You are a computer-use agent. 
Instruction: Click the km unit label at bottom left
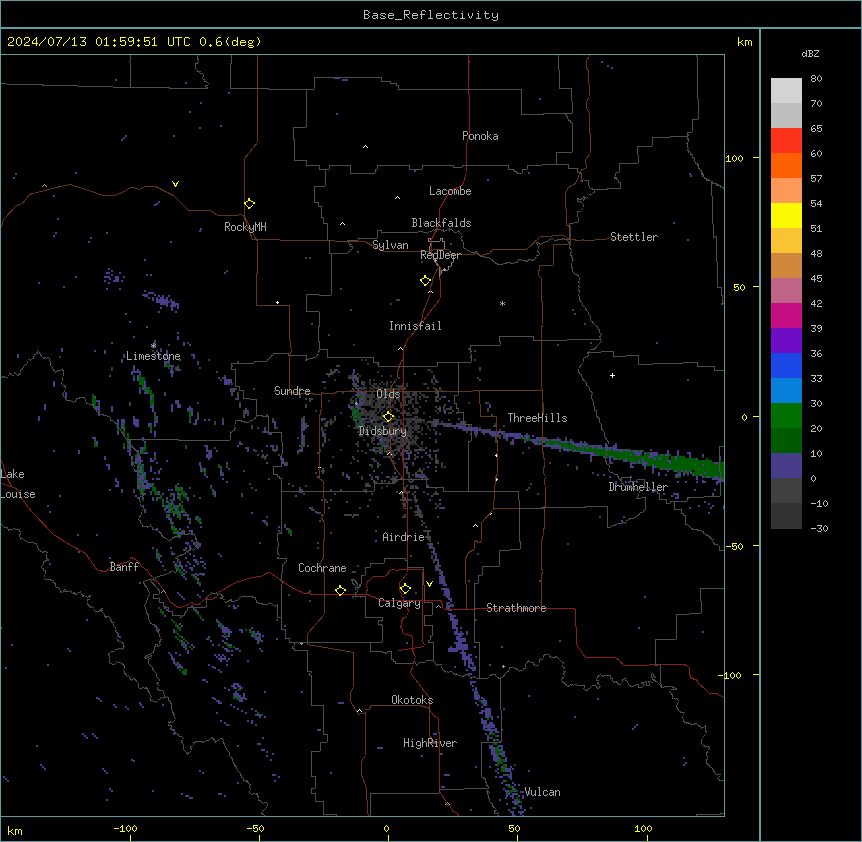(x=14, y=830)
